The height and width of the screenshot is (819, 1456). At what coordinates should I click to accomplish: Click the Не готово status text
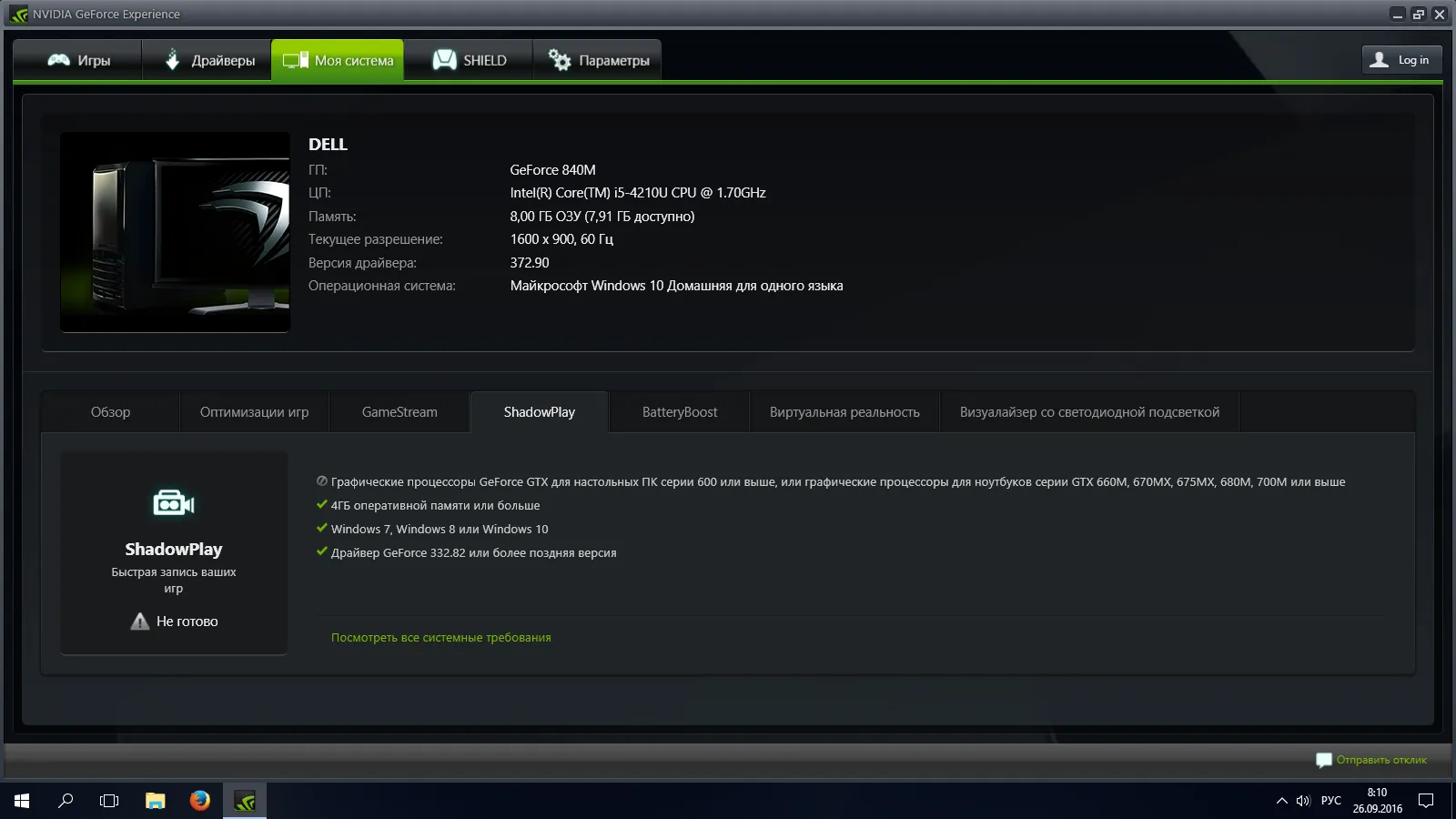click(x=187, y=622)
